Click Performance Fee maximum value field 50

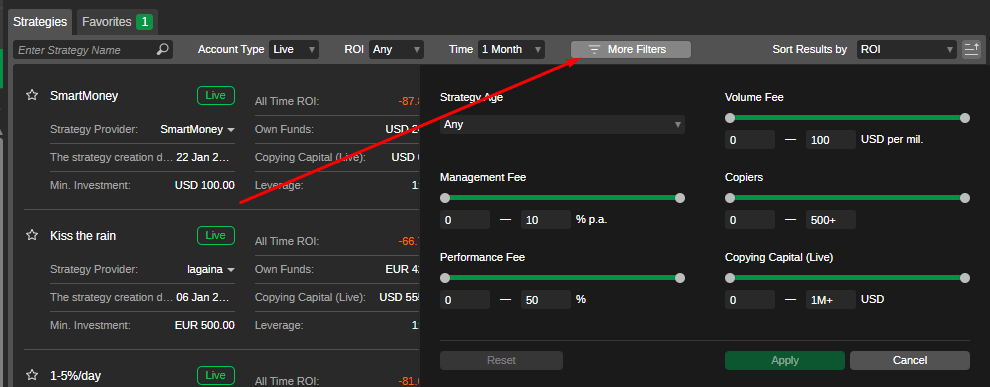pyautogui.click(x=546, y=300)
